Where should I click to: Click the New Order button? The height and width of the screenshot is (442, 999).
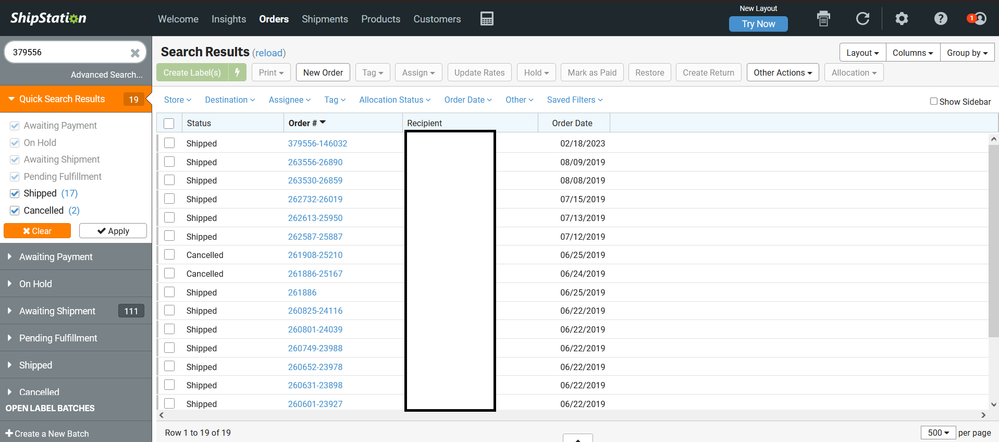(324, 73)
